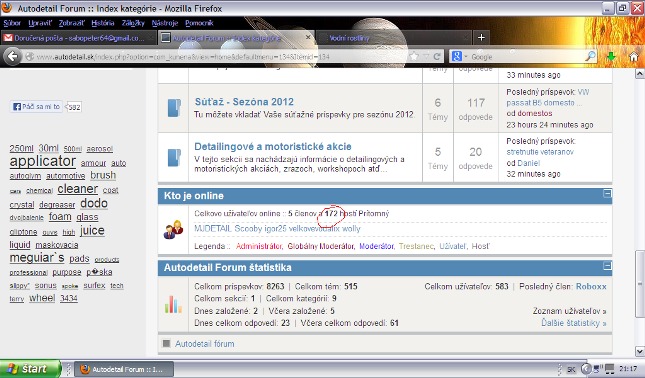Click the Gmail tab envelope icon
Screen dimensions: 645x378
pos(8,38)
